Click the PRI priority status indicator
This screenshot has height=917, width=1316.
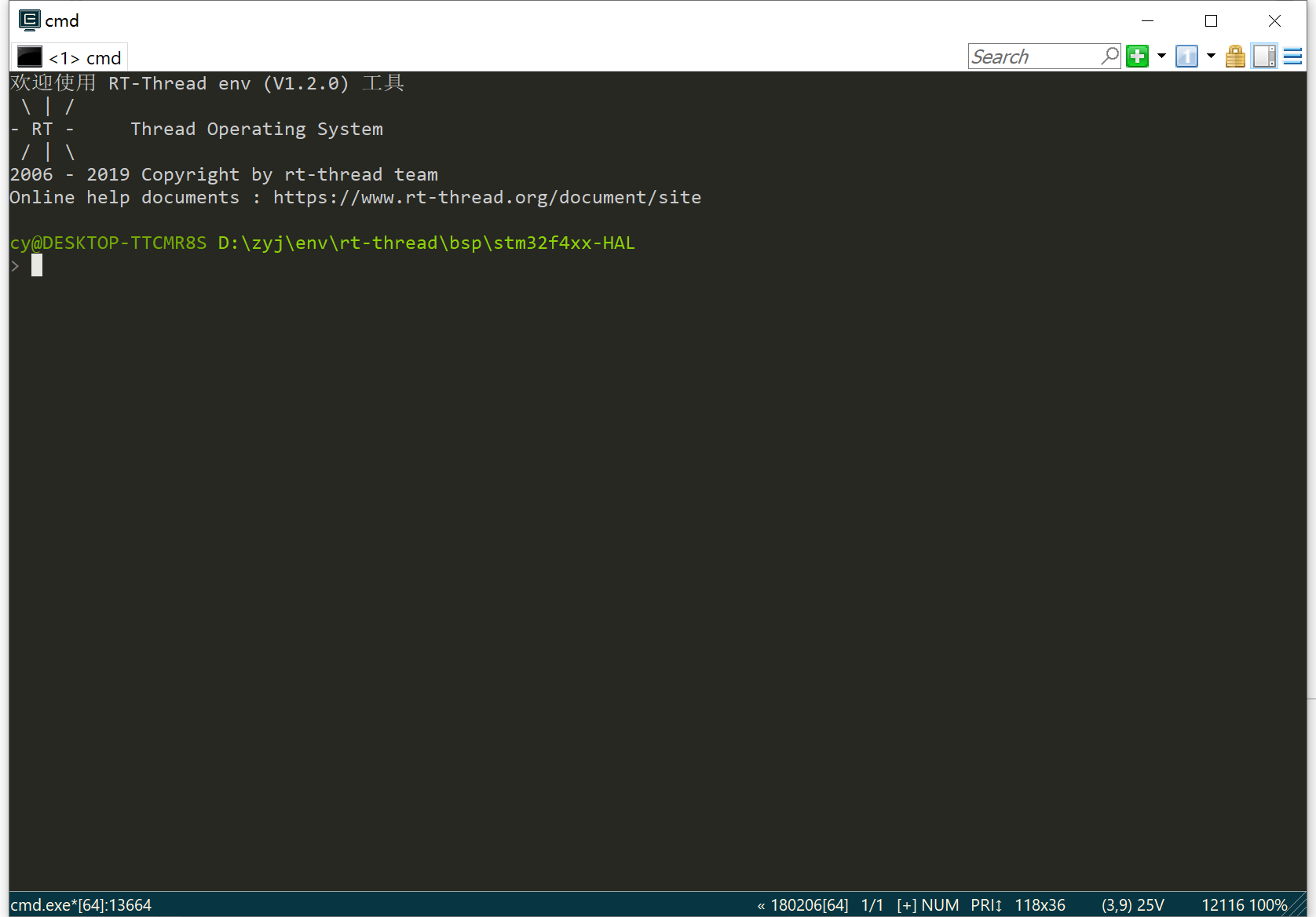[986, 905]
